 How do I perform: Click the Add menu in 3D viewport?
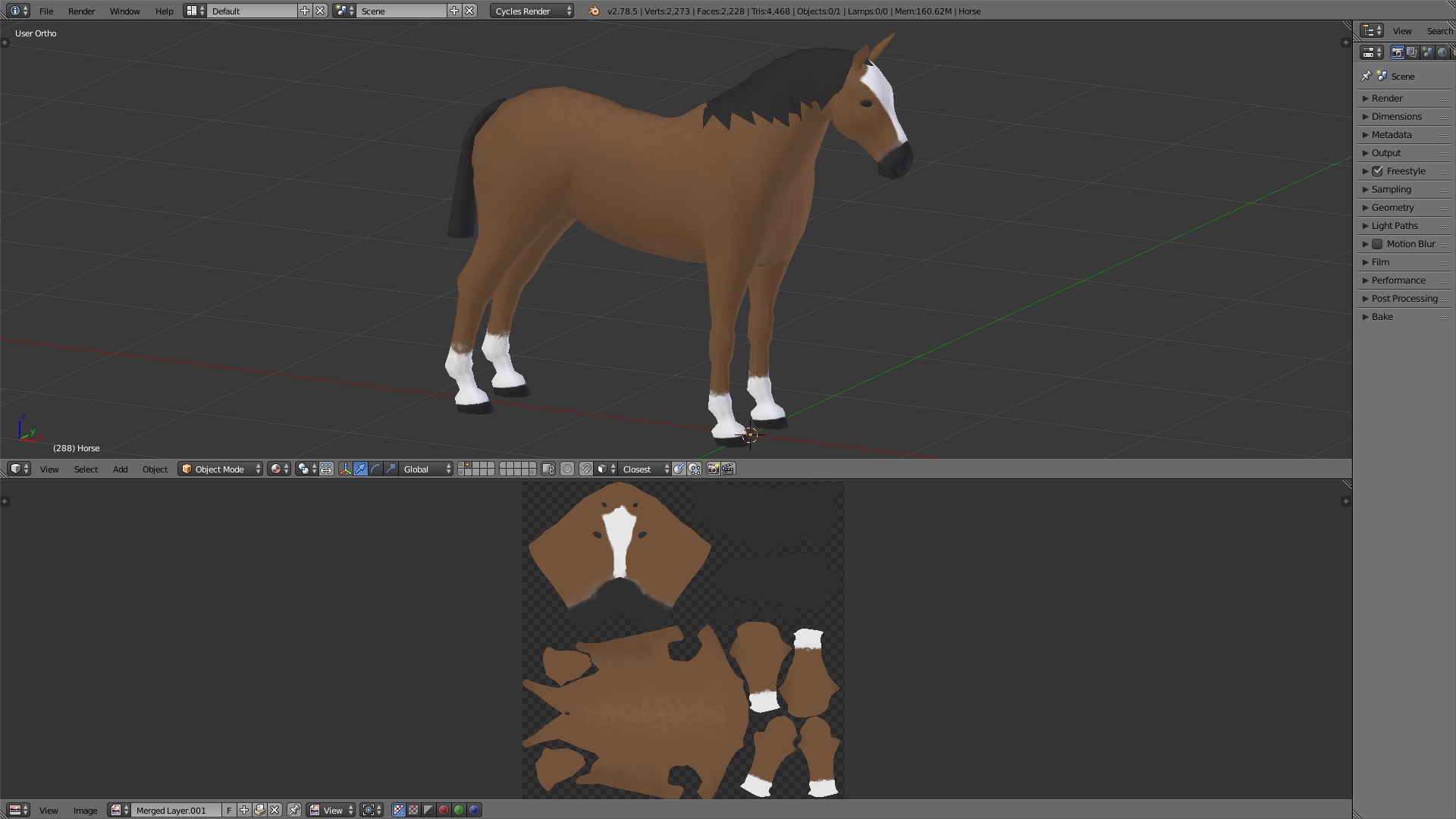pyautogui.click(x=120, y=469)
